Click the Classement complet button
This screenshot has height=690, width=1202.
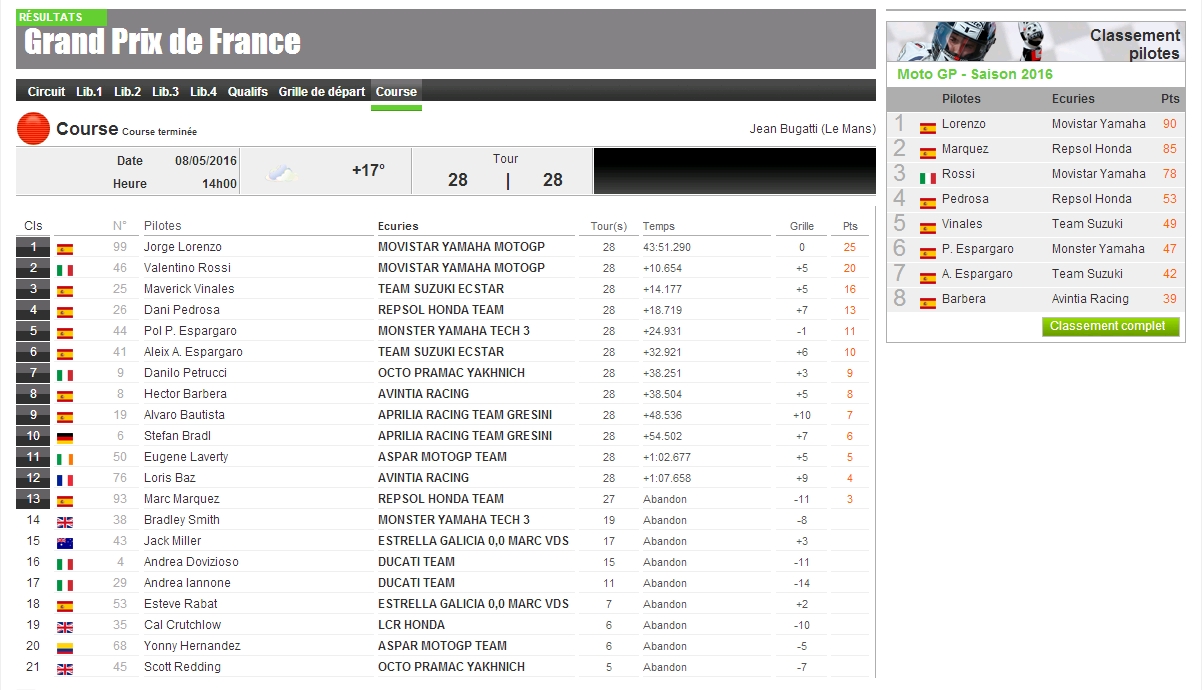click(1110, 326)
